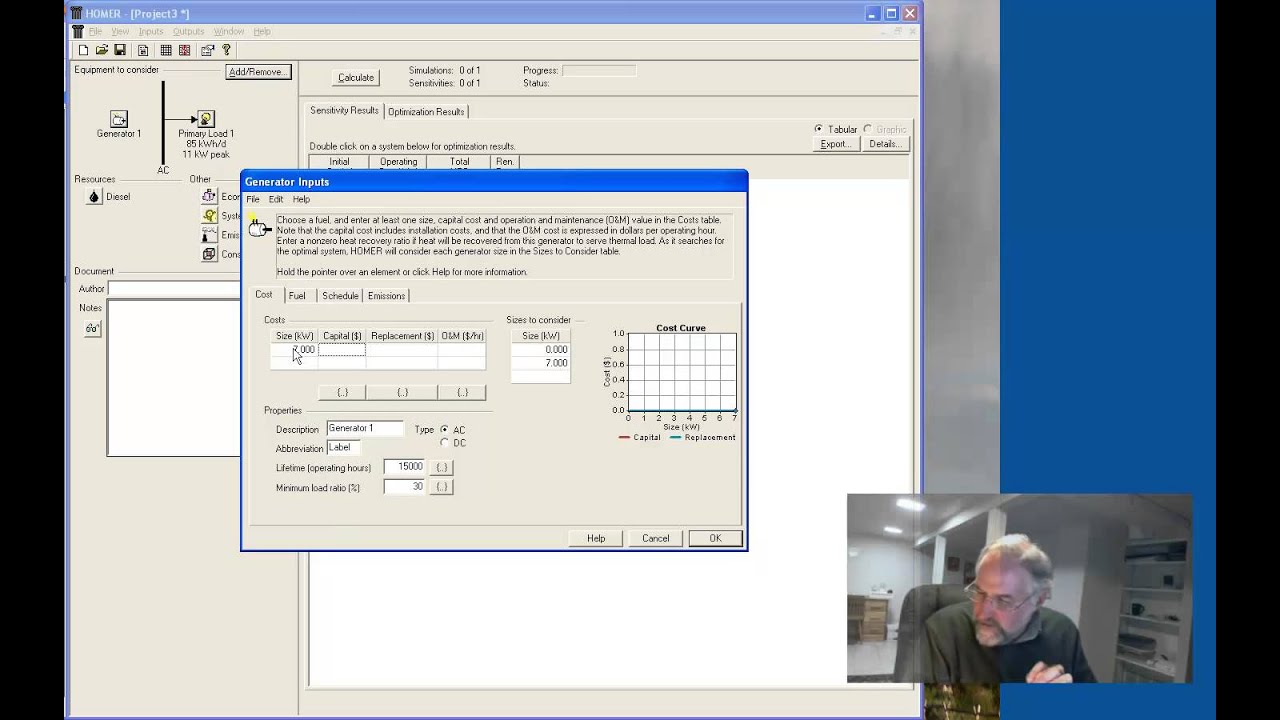The width and height of the screenshot is (1280, 720).
Task: Open the System control icon
Action: pos(209,215)
